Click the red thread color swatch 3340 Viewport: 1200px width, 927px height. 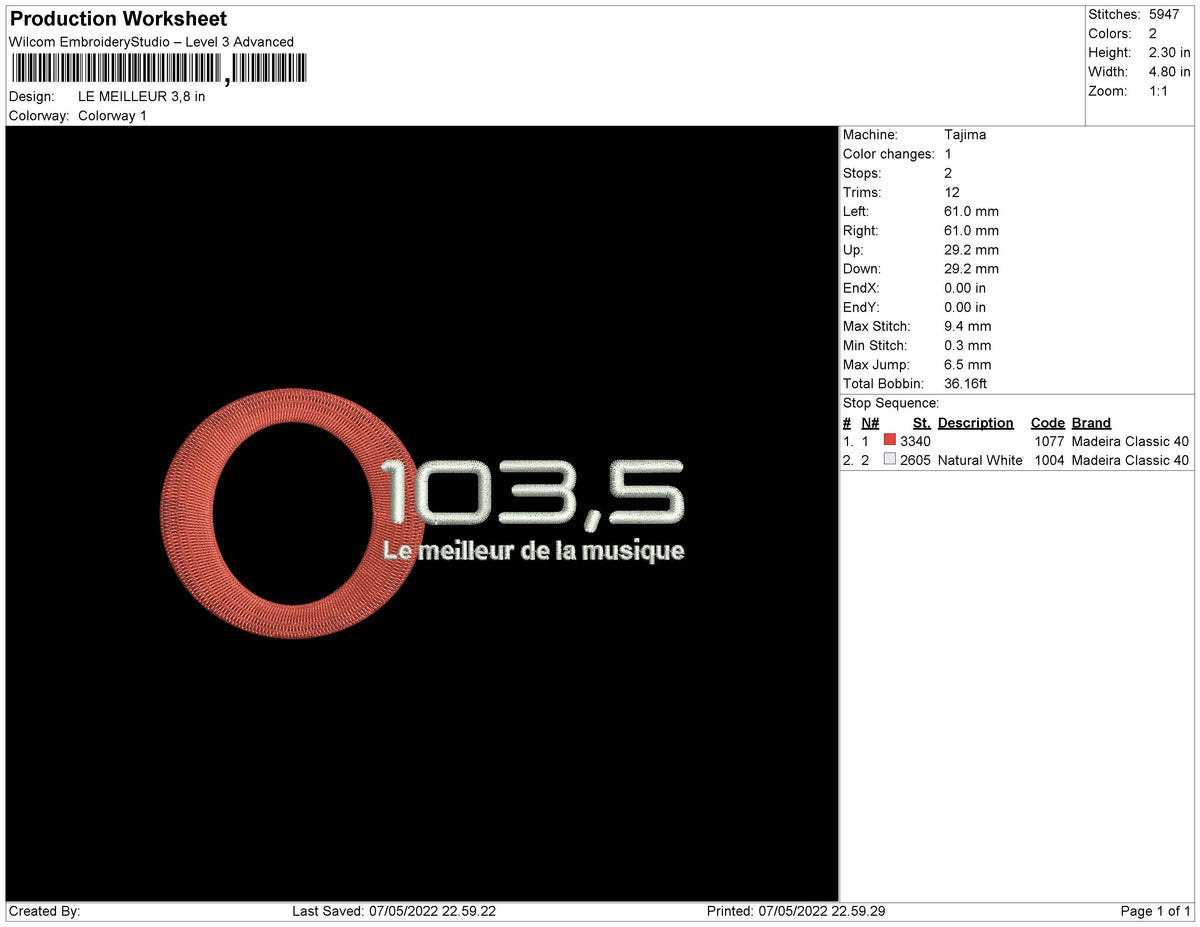890,440
